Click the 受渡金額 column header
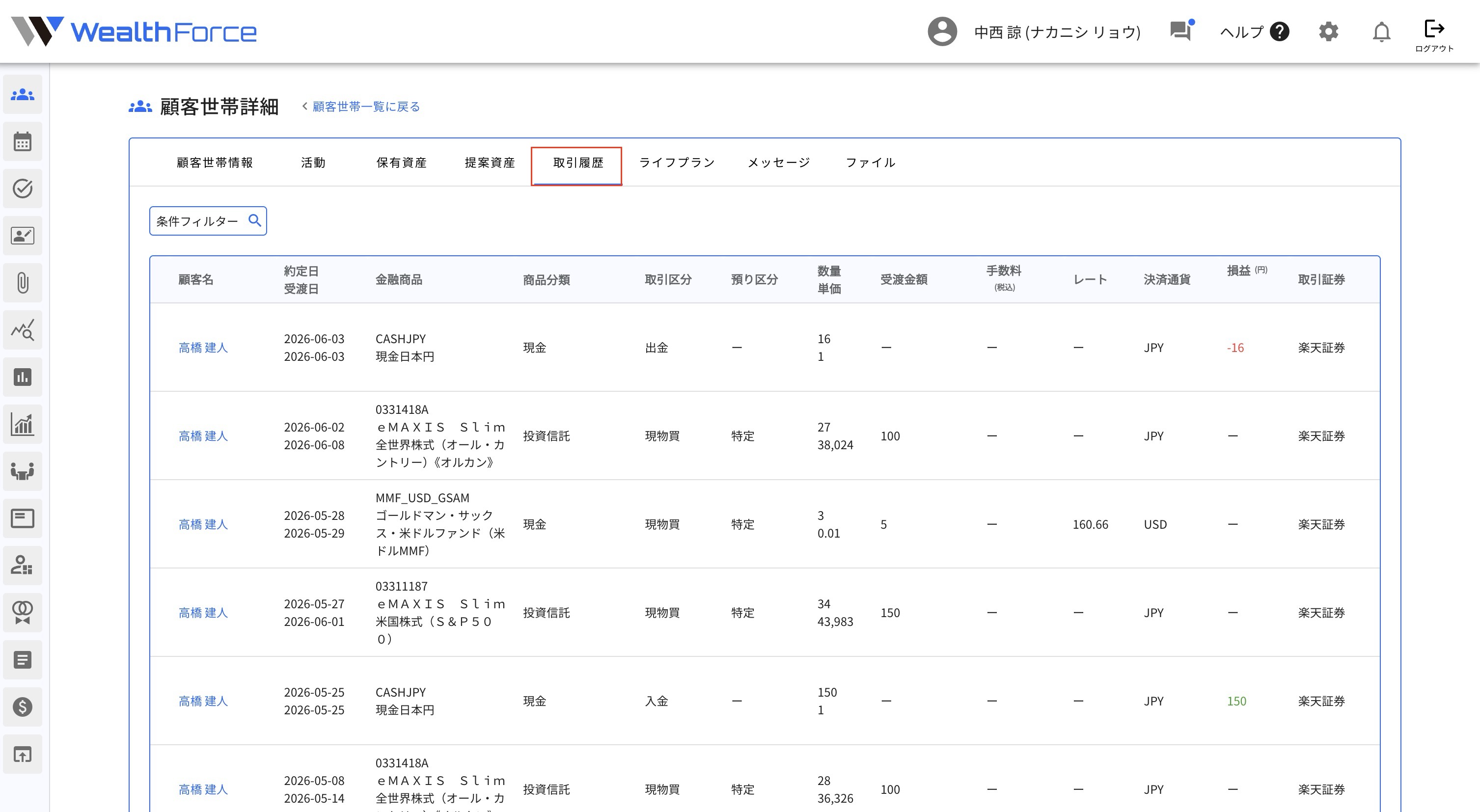Image resolution: width=1480 pixels, height=812 pixels. (904, 280)
